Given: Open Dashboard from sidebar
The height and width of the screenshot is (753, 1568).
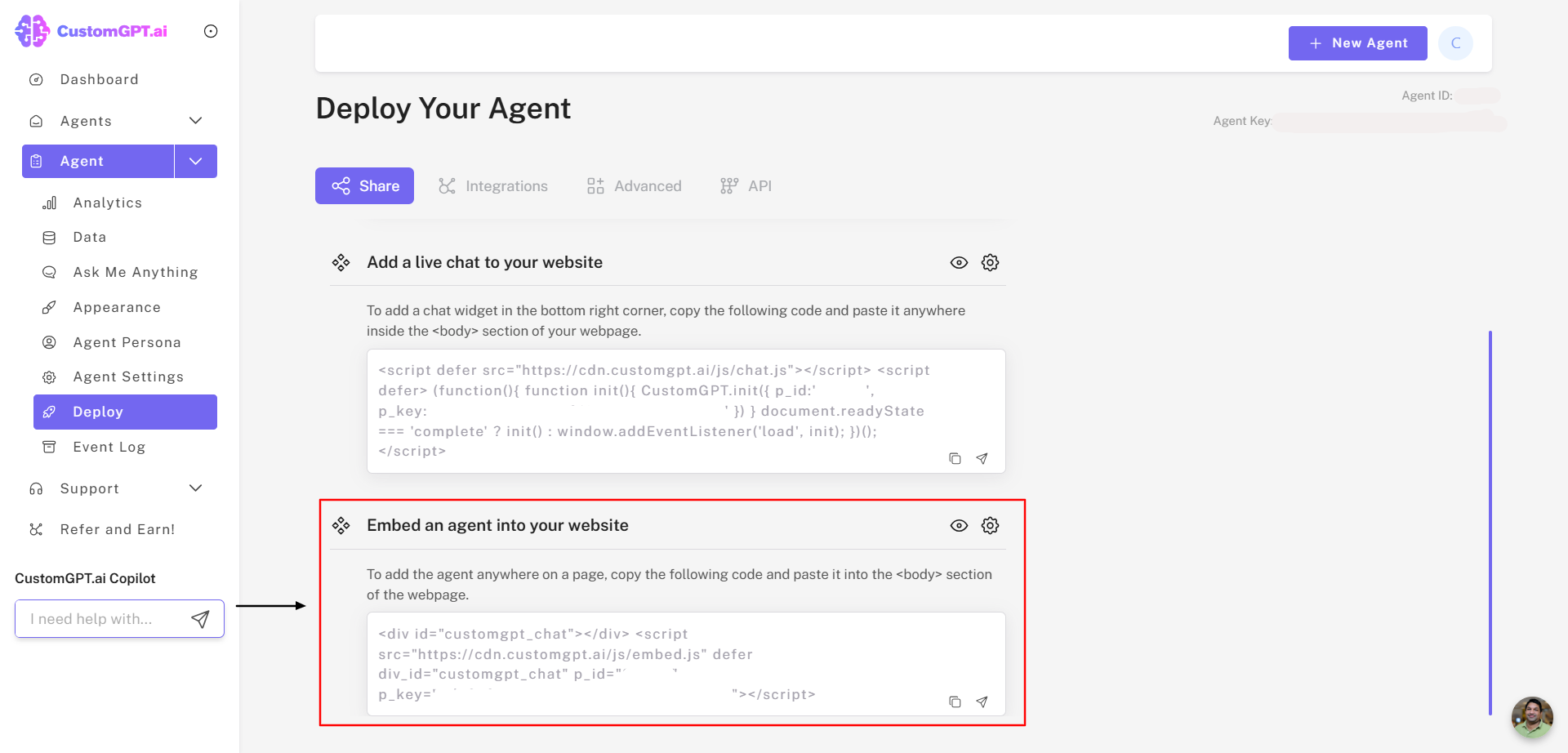Looking at the screenshot, I should 99,79.
